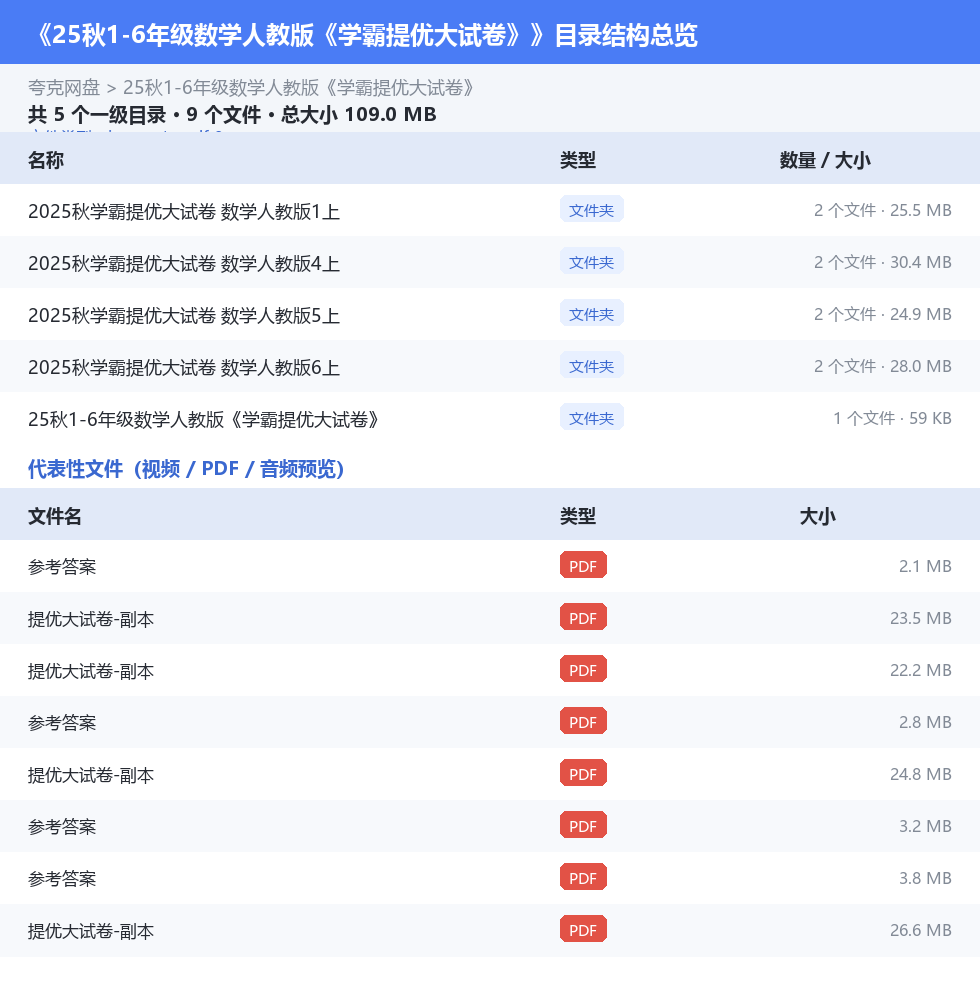980x988 pixels.
Task: Click PDF badge in the 23.5 MB row
Action: (584, 618)
